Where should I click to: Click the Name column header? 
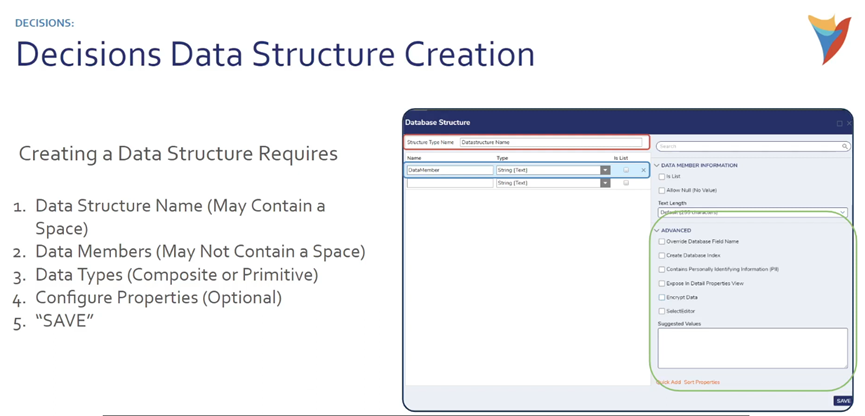point(414,158)
